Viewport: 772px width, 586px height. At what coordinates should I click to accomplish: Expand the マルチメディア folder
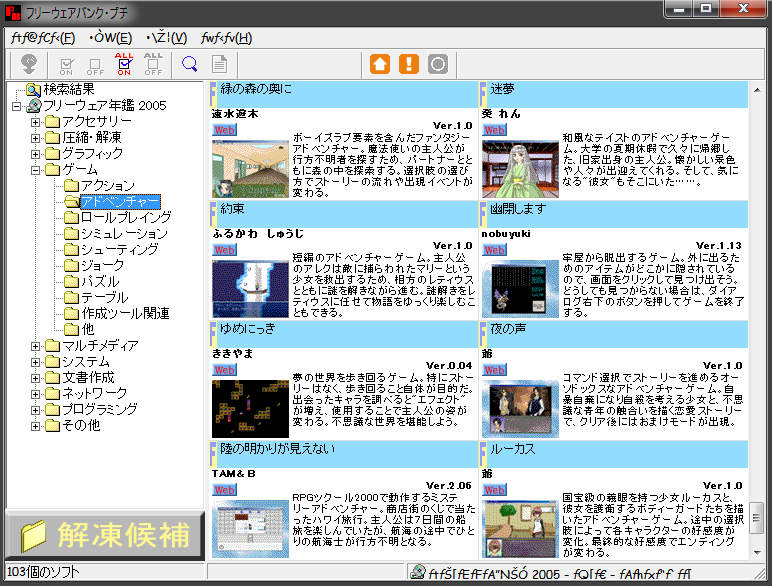pos(35,346)
